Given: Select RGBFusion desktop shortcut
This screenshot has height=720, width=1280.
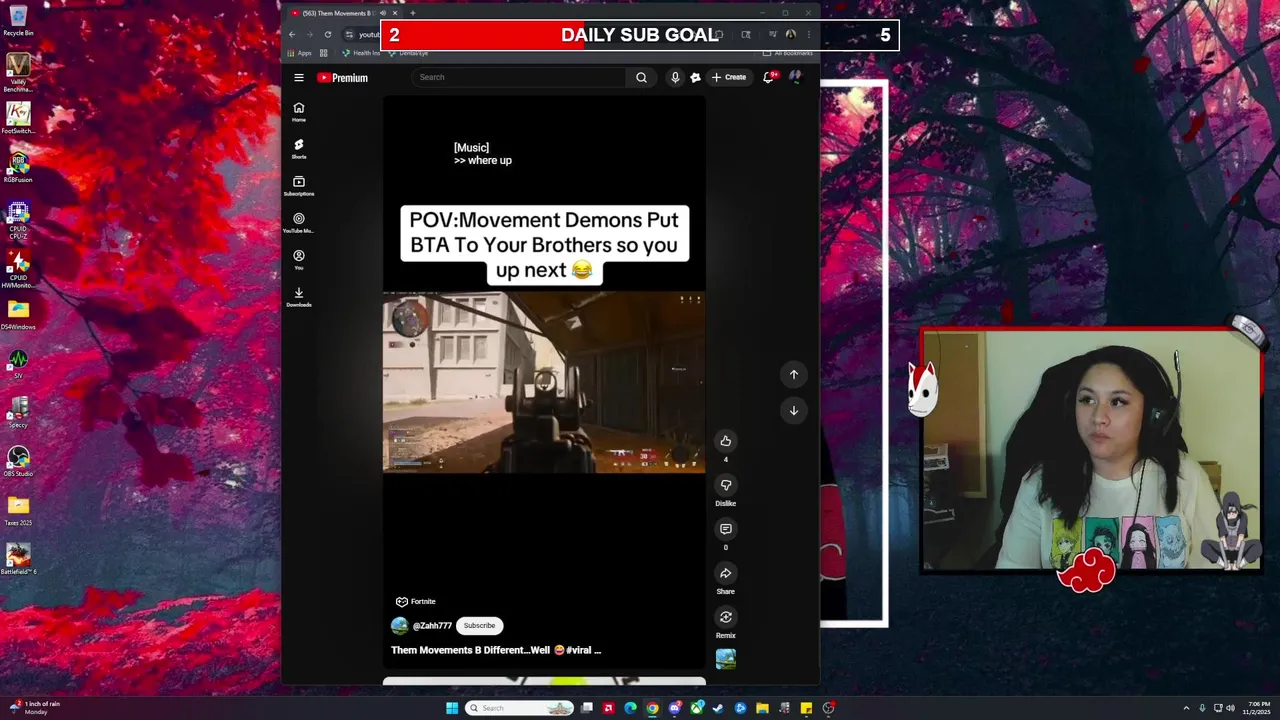Looking at the screenshot, I should click(x=18, y=167).
